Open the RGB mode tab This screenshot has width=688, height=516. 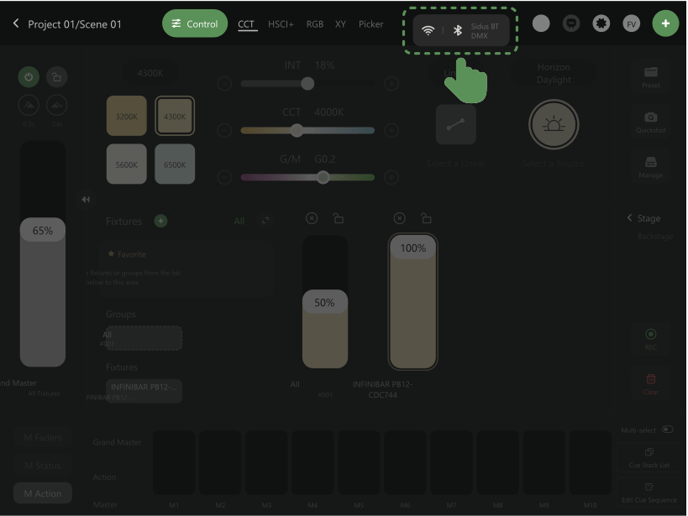pos(315,24)
